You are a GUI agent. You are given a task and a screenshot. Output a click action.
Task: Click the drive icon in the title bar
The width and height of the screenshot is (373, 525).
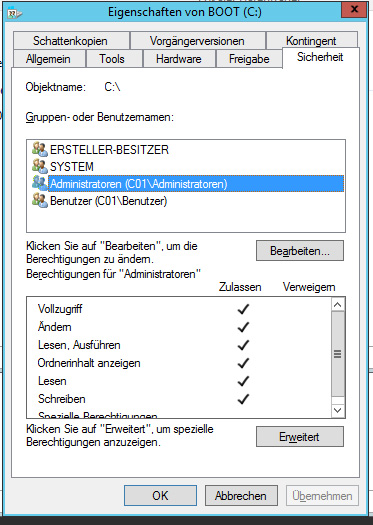point(15,13)
